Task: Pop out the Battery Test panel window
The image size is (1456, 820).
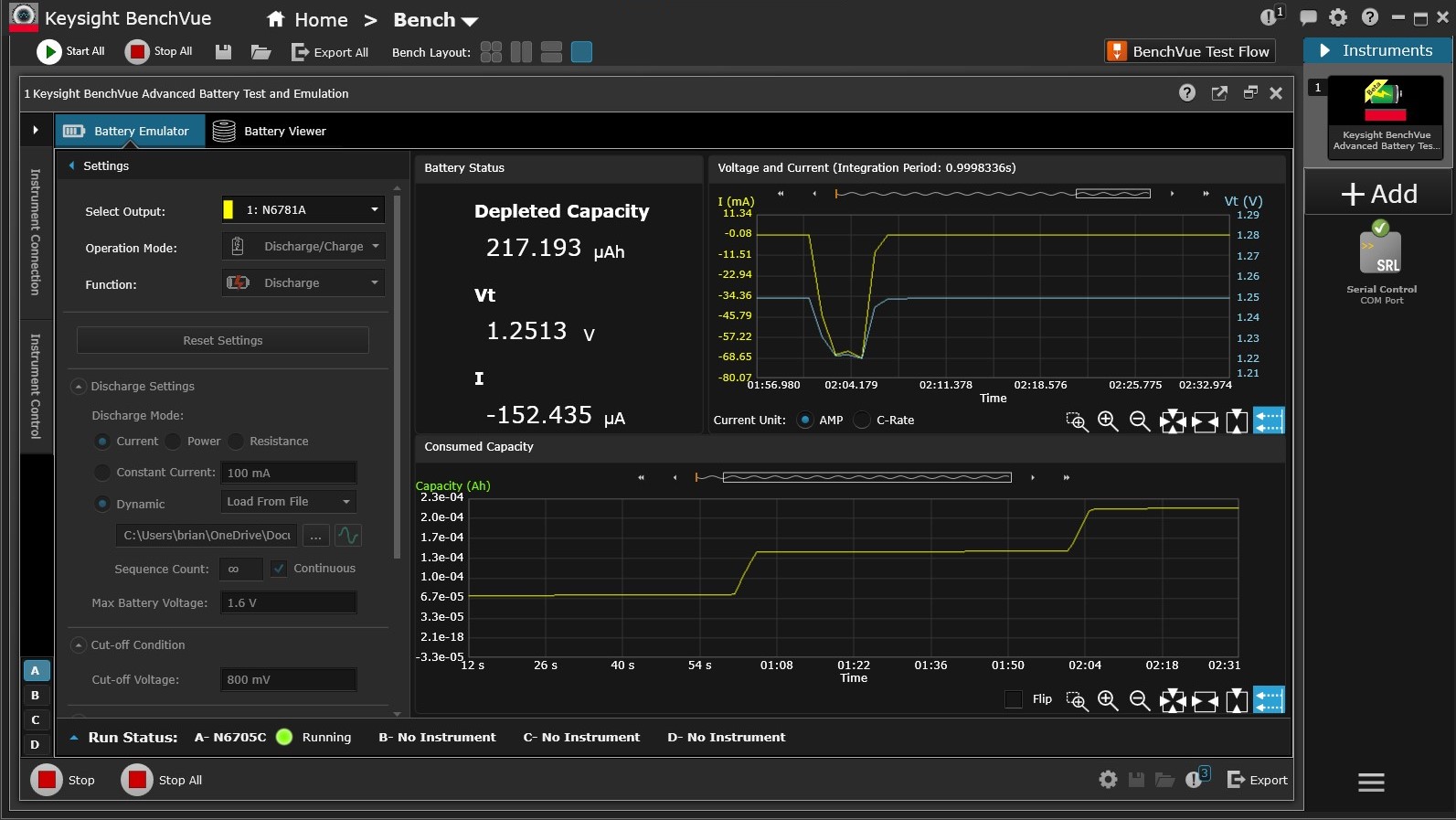Action: point(1219,92)
